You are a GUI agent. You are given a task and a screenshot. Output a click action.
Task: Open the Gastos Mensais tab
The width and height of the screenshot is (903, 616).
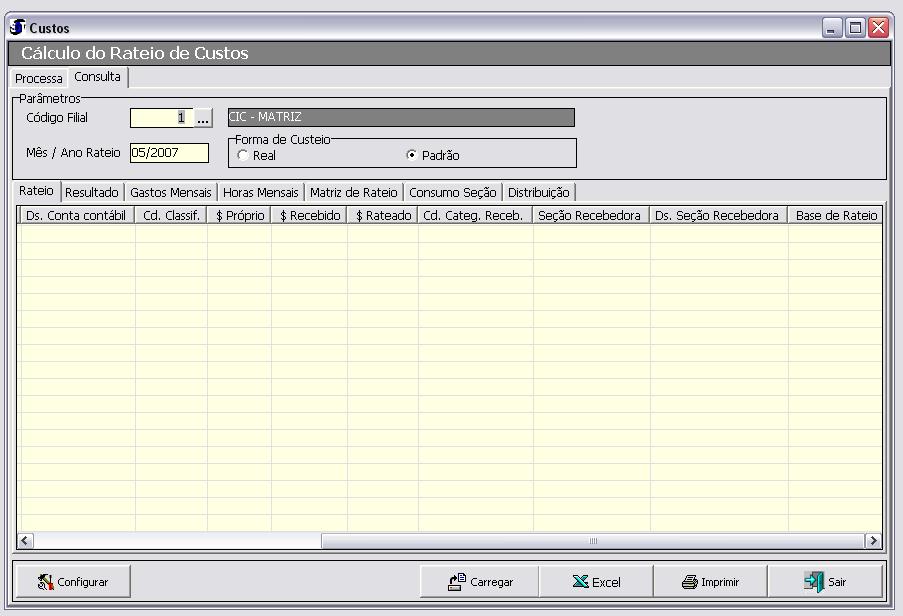point(171,192)
